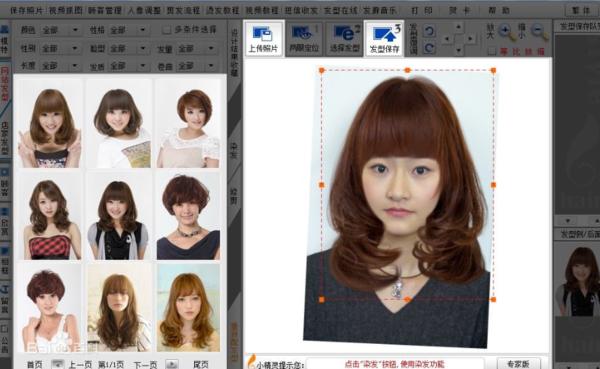Go to 下一页 next page

click(x=145, y=364)
